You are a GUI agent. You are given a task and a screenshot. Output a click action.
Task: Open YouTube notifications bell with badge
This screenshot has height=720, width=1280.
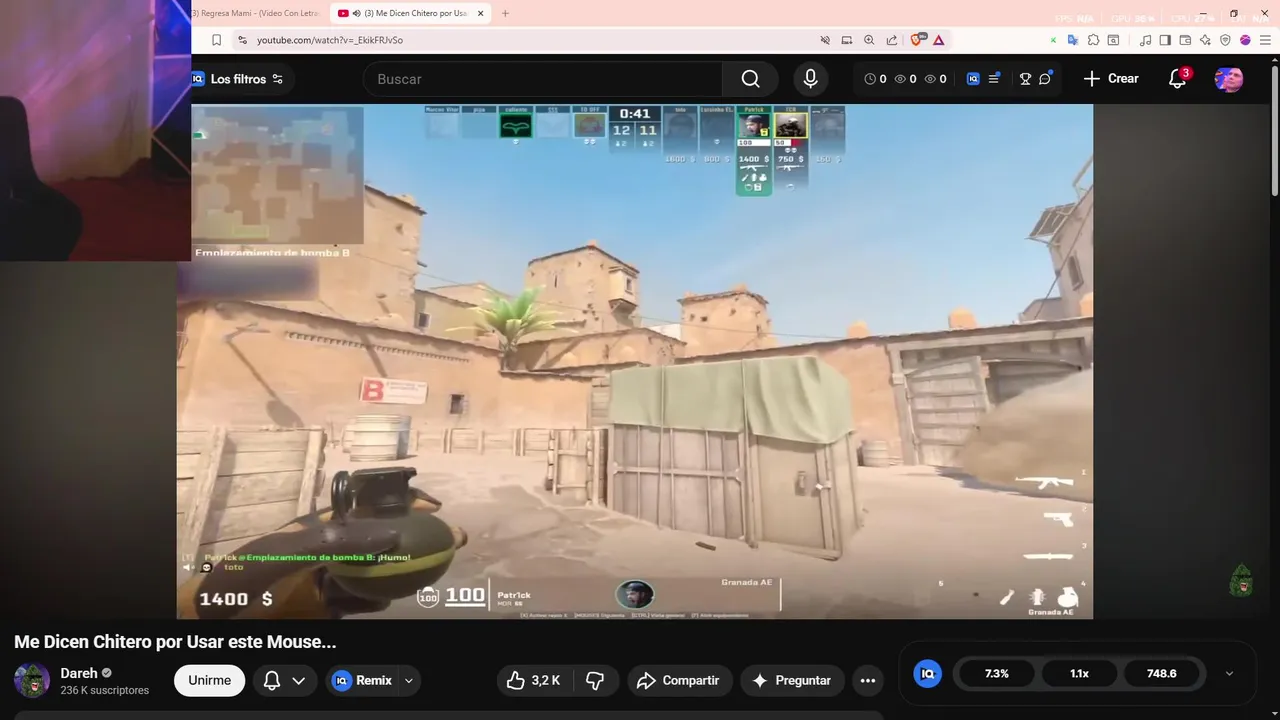tap(1178, 78)
